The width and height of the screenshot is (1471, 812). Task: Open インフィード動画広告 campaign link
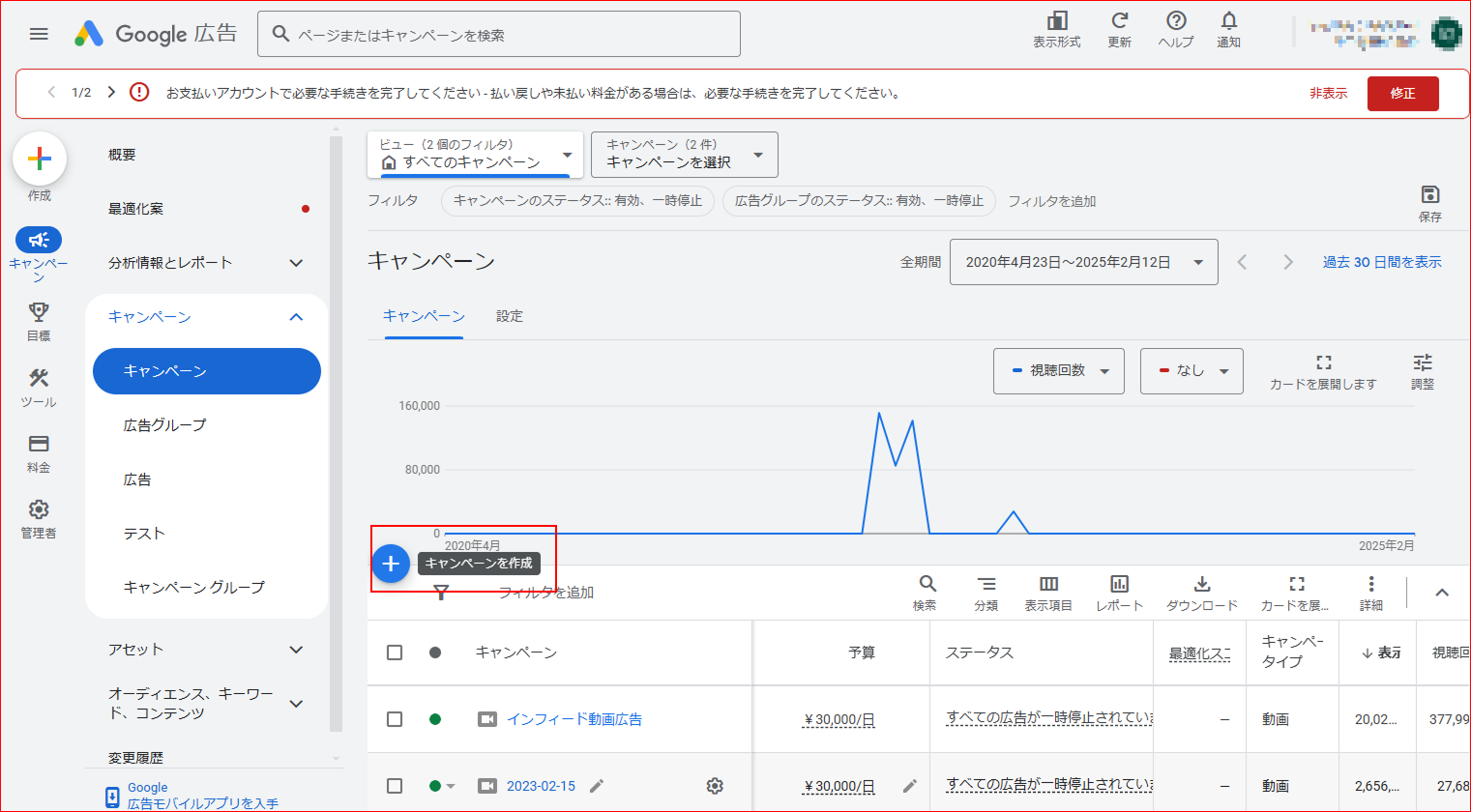click(574, 719)
